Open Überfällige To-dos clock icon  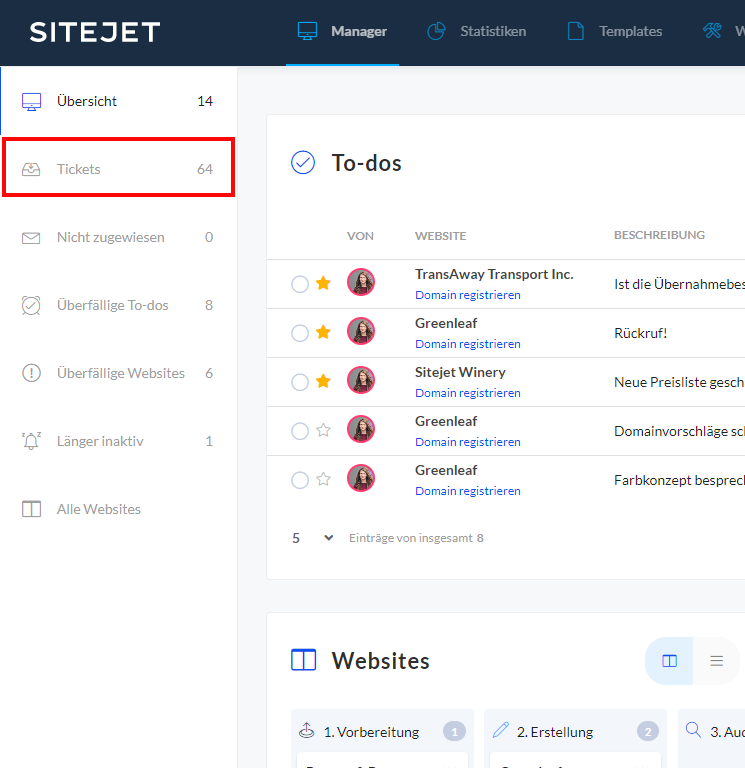point(31,306)
